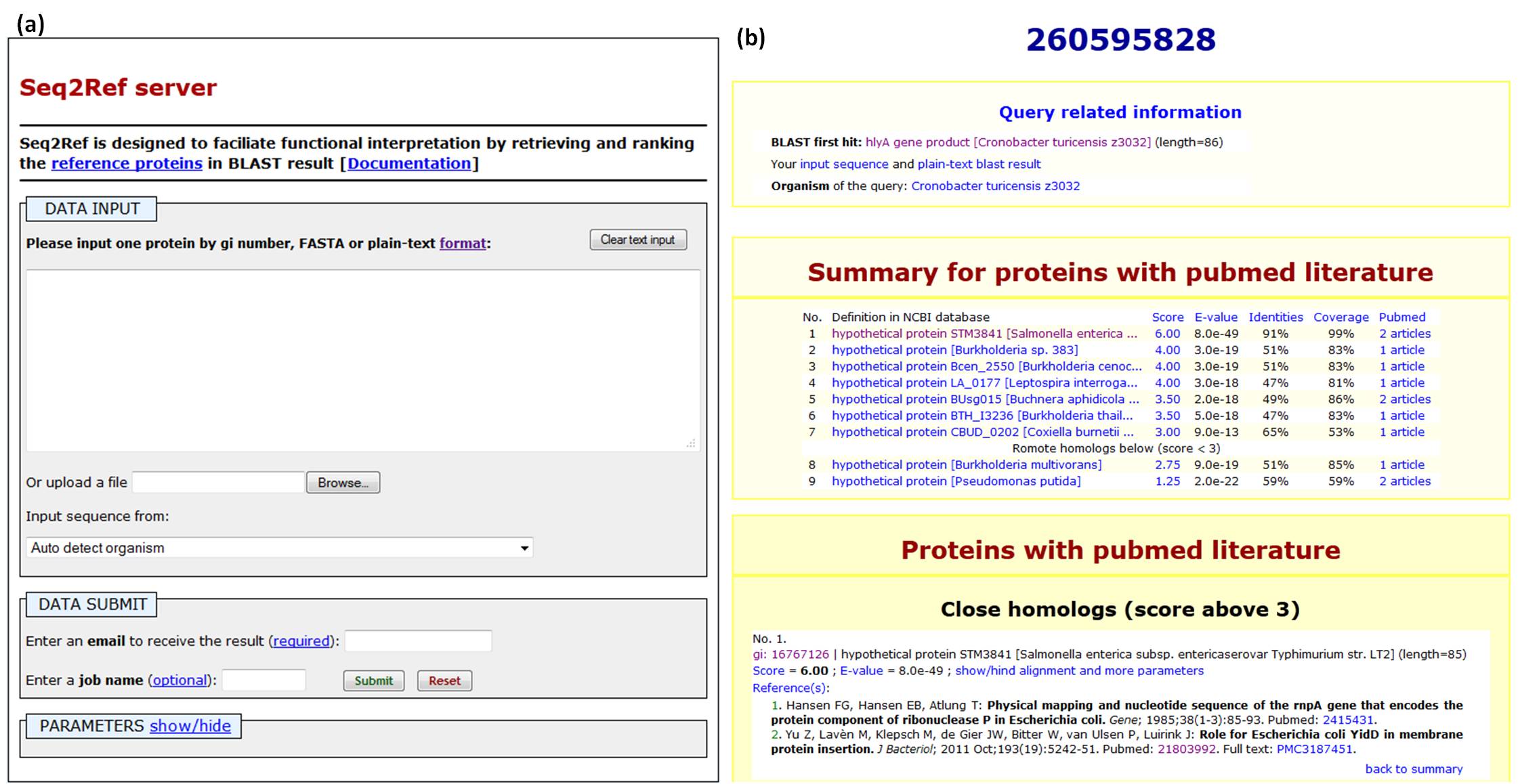
Task: Click the Clear text input button
Action: pyautogui.click(x=638, y=240)
